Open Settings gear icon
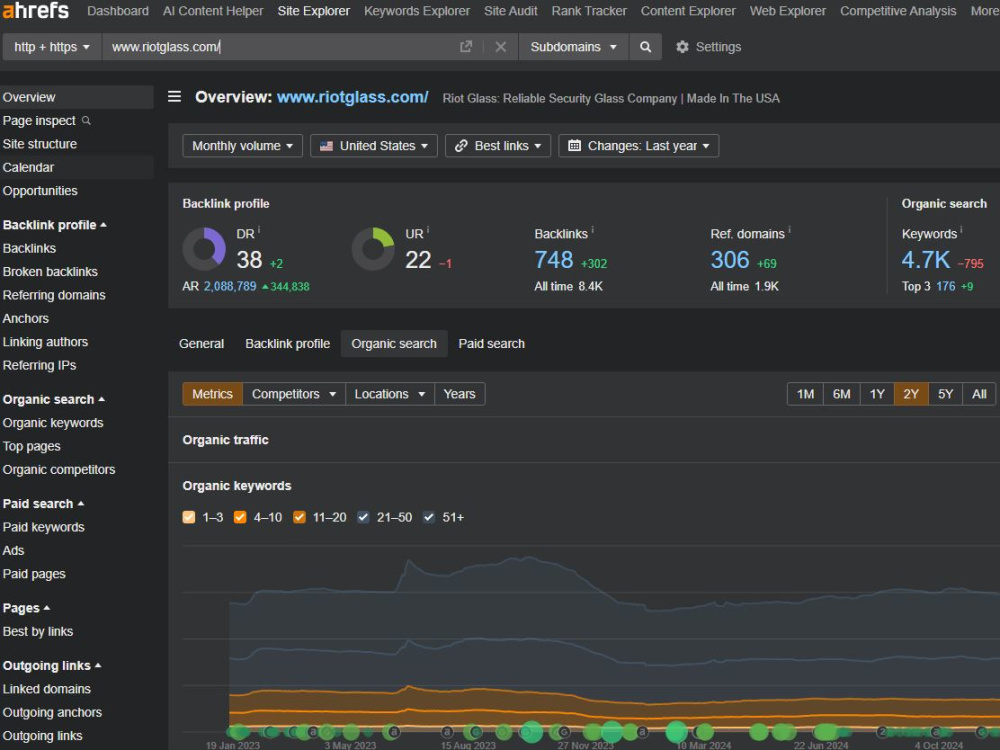The height and width of the screenshot is (750, 1000). (x=682, y=47)
